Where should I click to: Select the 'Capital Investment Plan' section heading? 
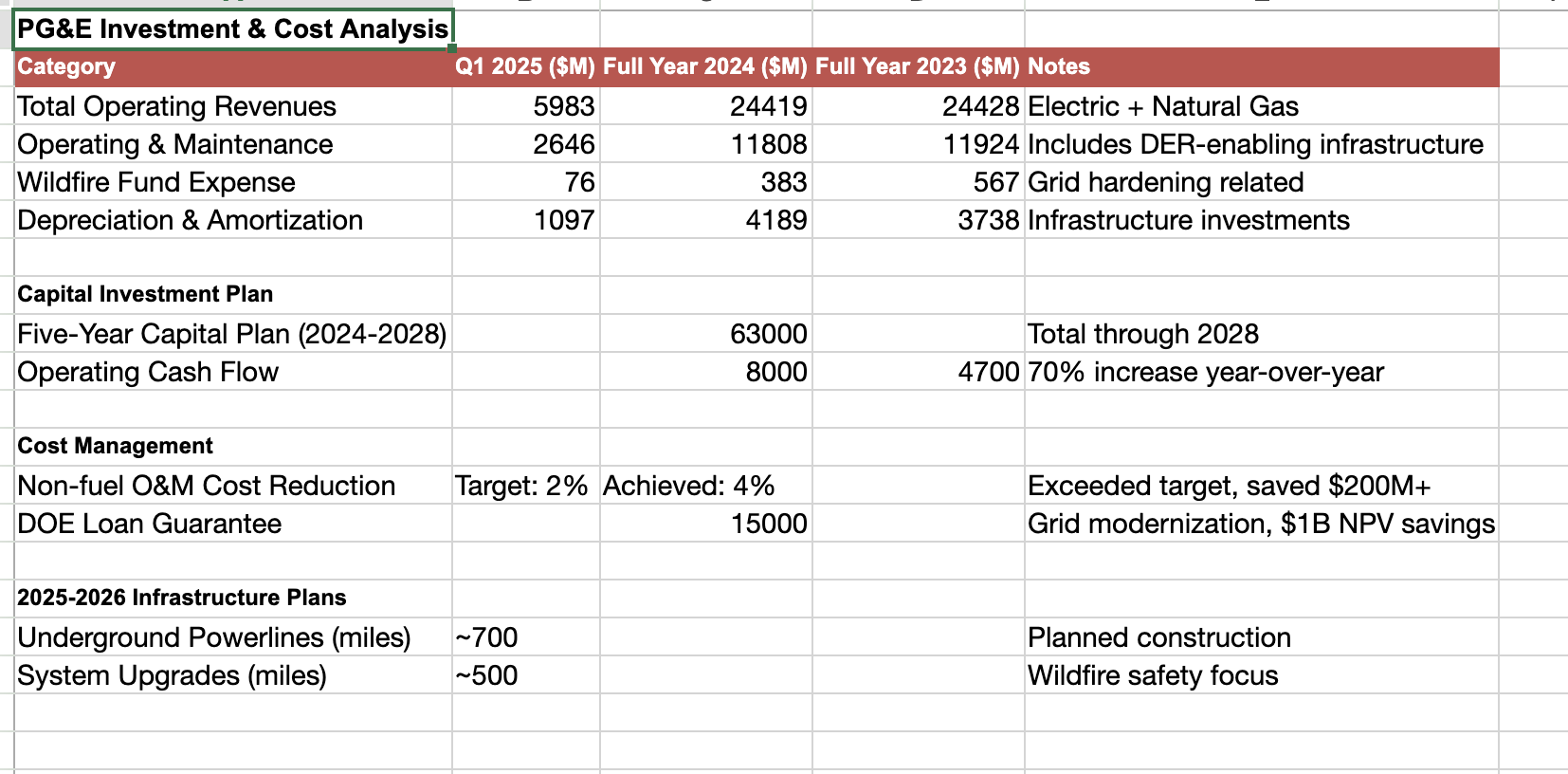pos(145,294)
